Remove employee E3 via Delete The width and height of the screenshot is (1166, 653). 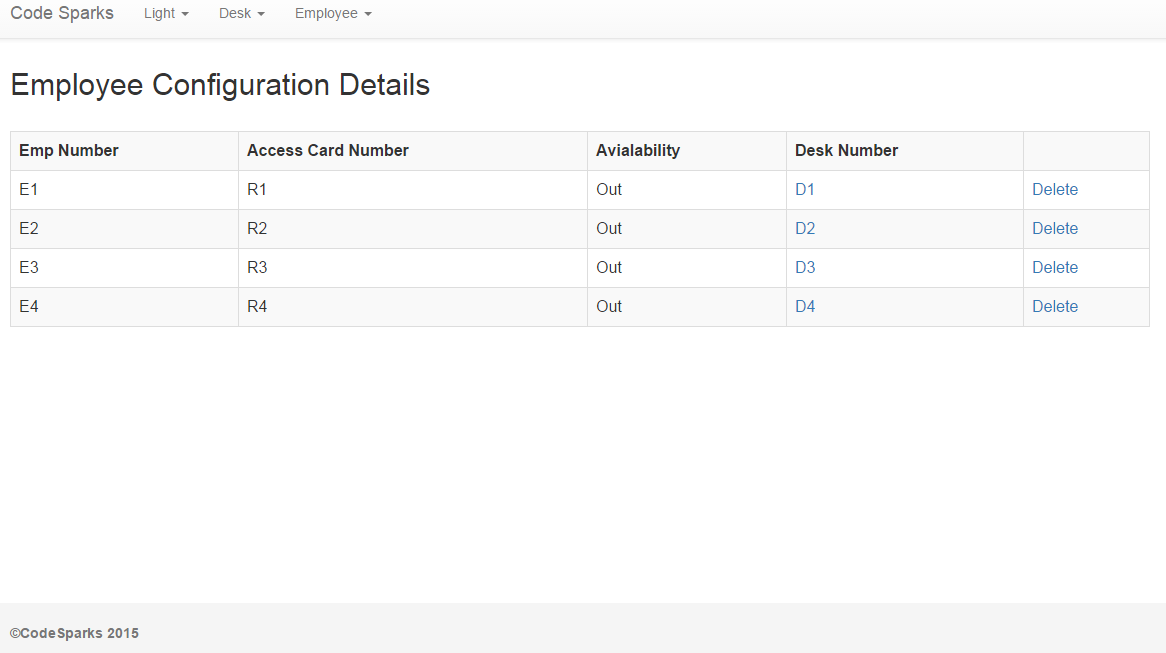1055,267
